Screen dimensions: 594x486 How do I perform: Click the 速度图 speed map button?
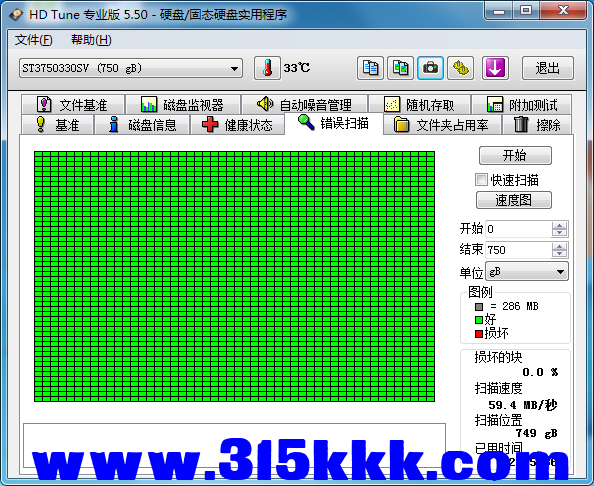514,200
